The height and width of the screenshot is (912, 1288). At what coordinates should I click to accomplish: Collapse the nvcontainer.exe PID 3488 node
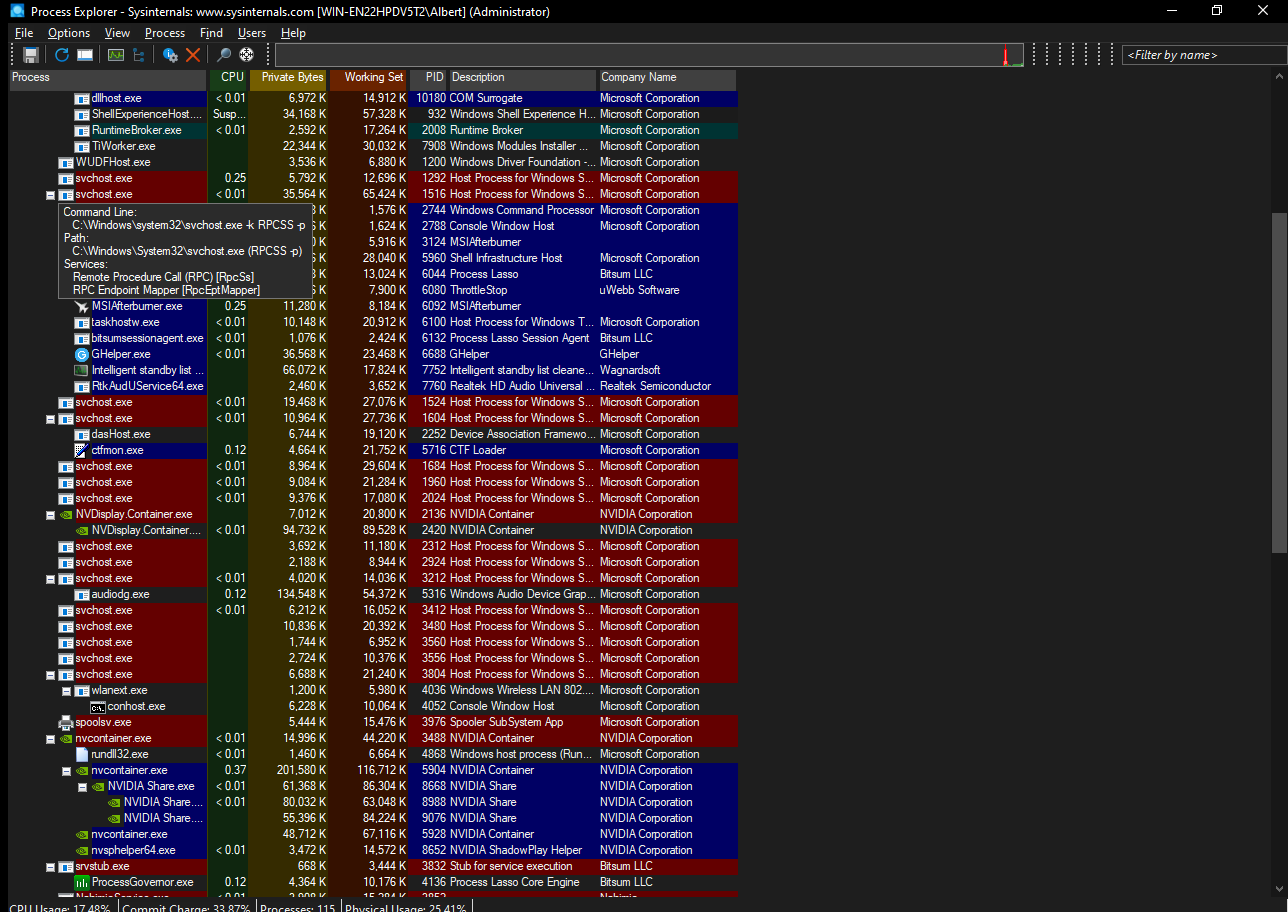coord(51,739)
